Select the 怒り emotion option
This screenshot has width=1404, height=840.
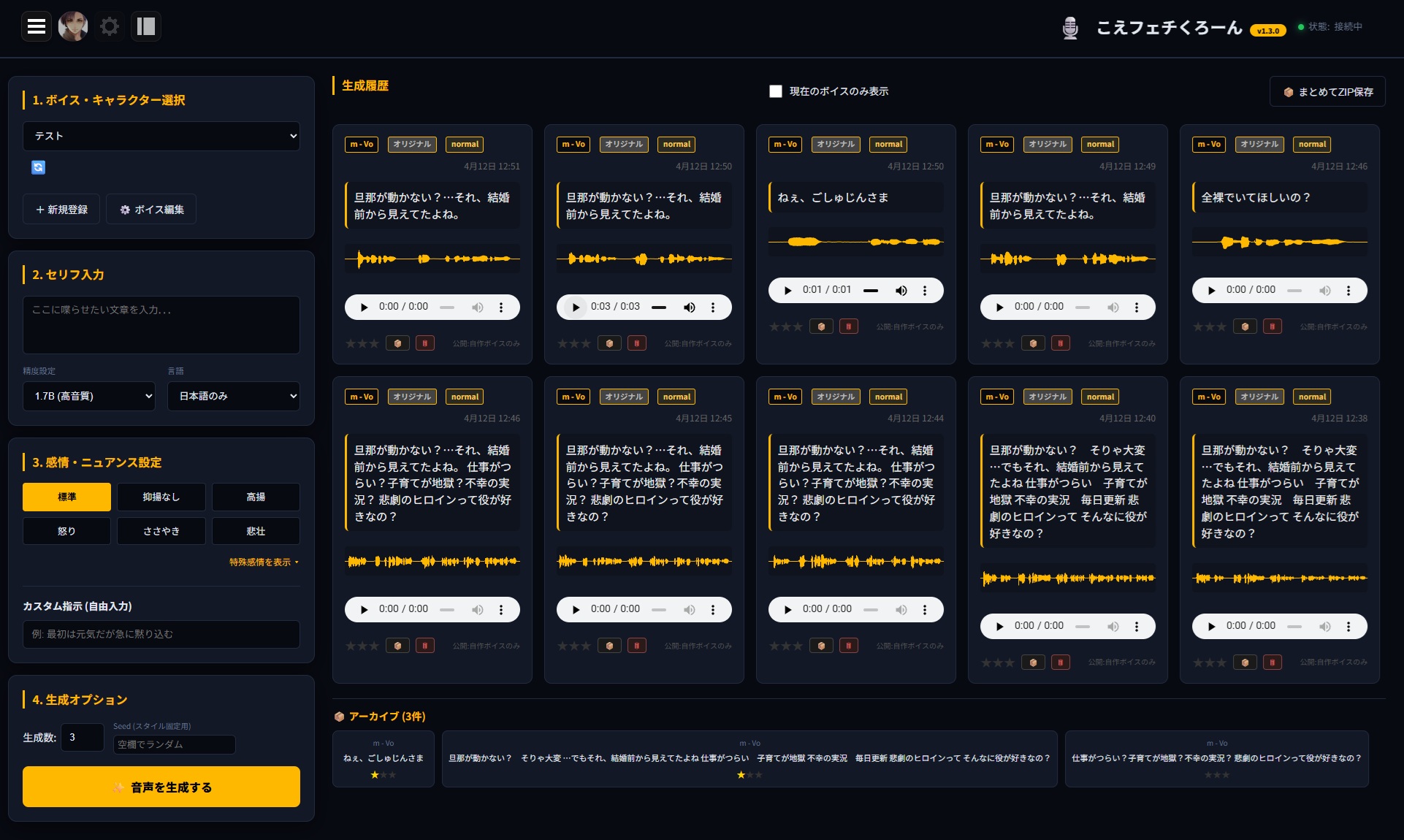[66, 531]
